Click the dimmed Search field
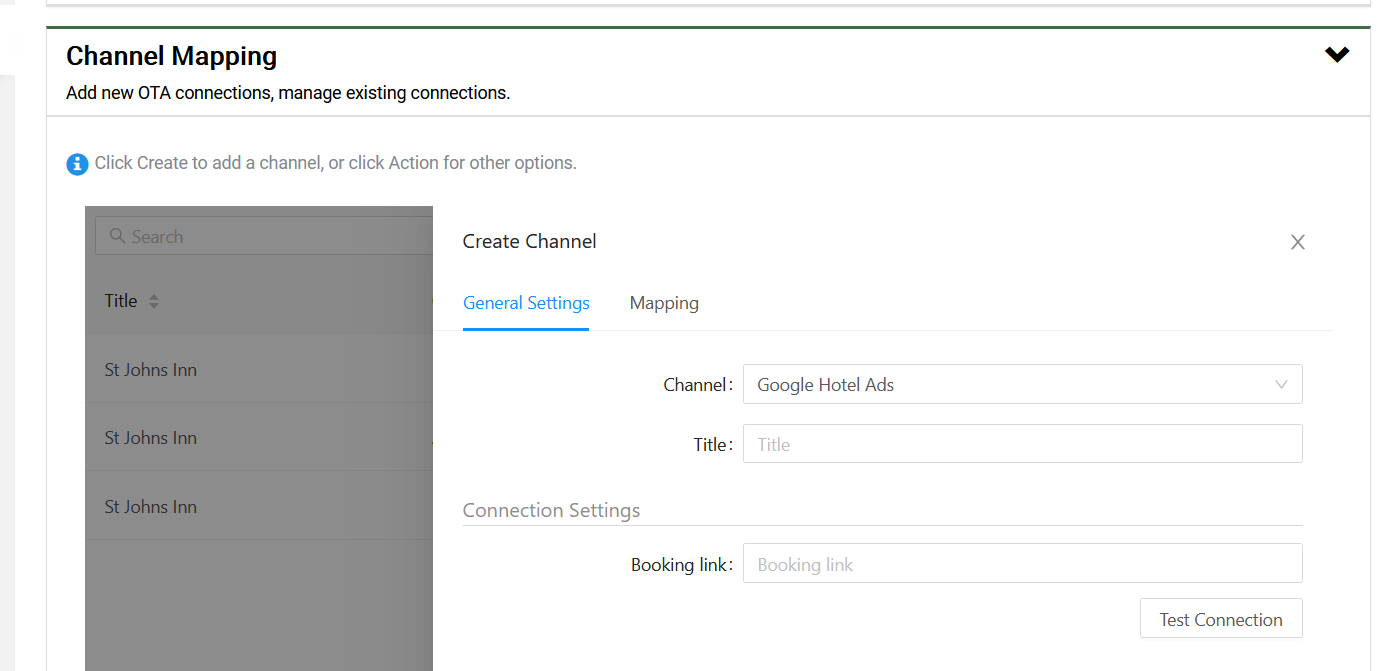The height and width of the screenshot is (671, 1377). 264,237
